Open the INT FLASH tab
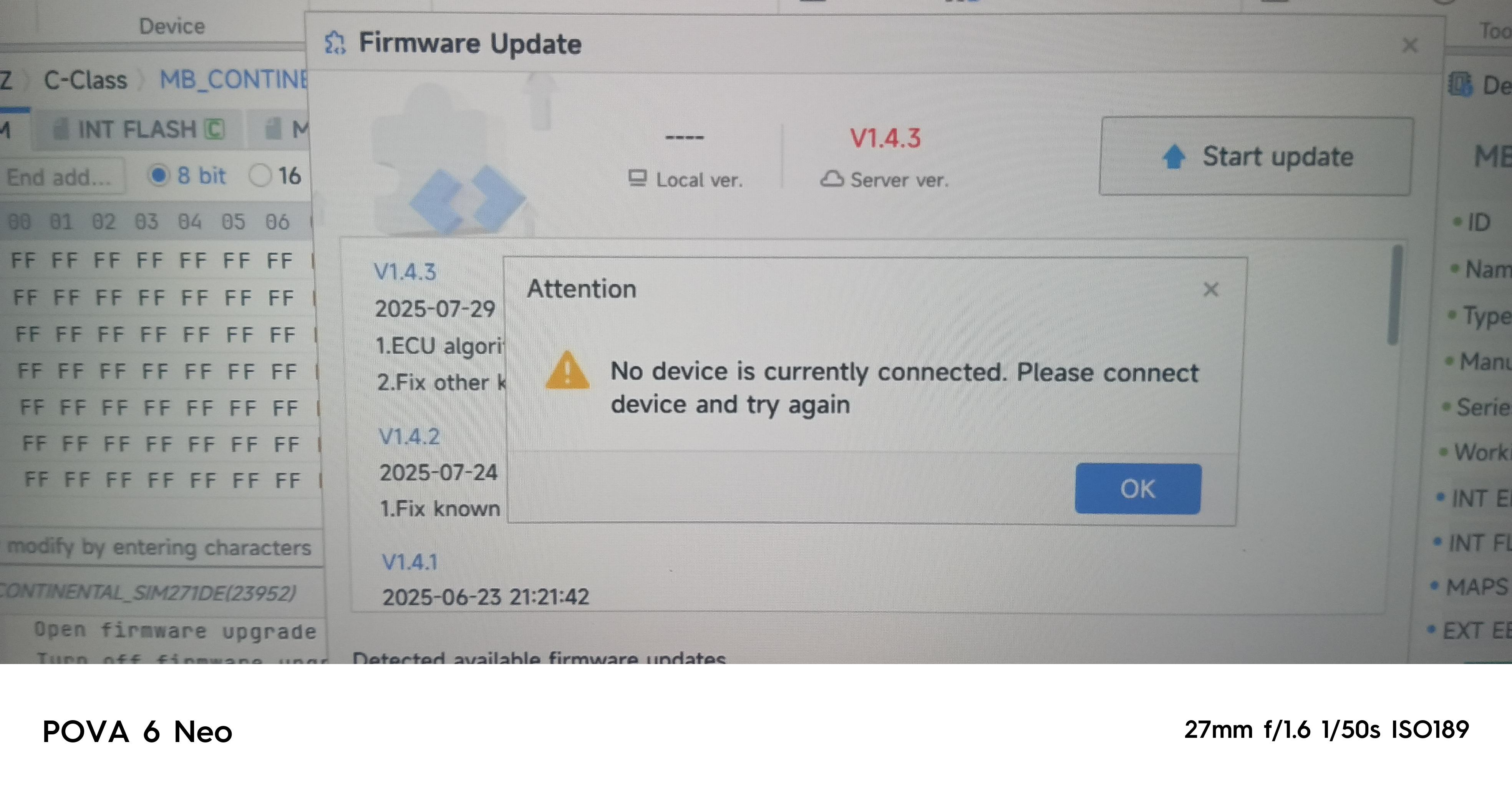Screen dimensions: 1512x797 139,130
